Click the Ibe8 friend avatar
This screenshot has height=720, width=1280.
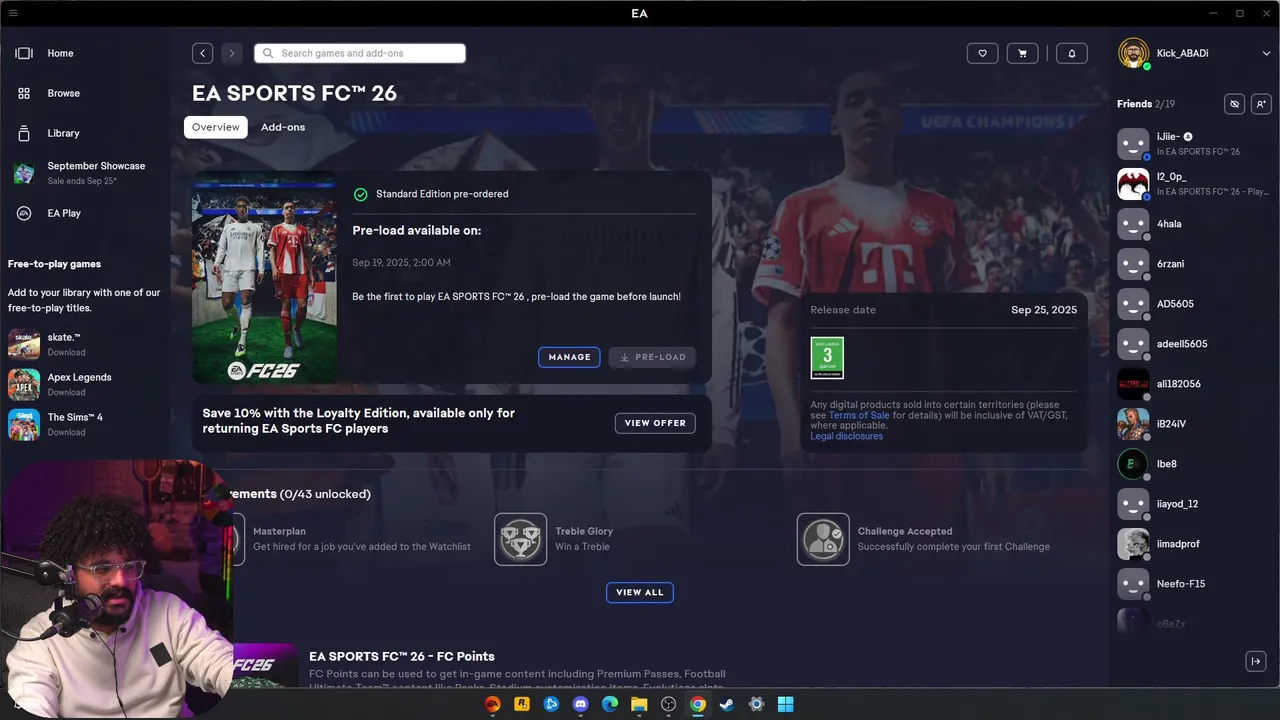[1133, 464]
